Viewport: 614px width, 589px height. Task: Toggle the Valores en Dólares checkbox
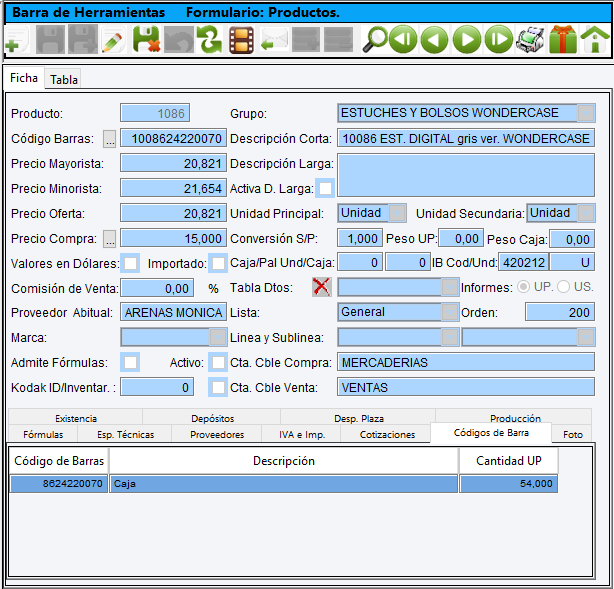point(130,263)
